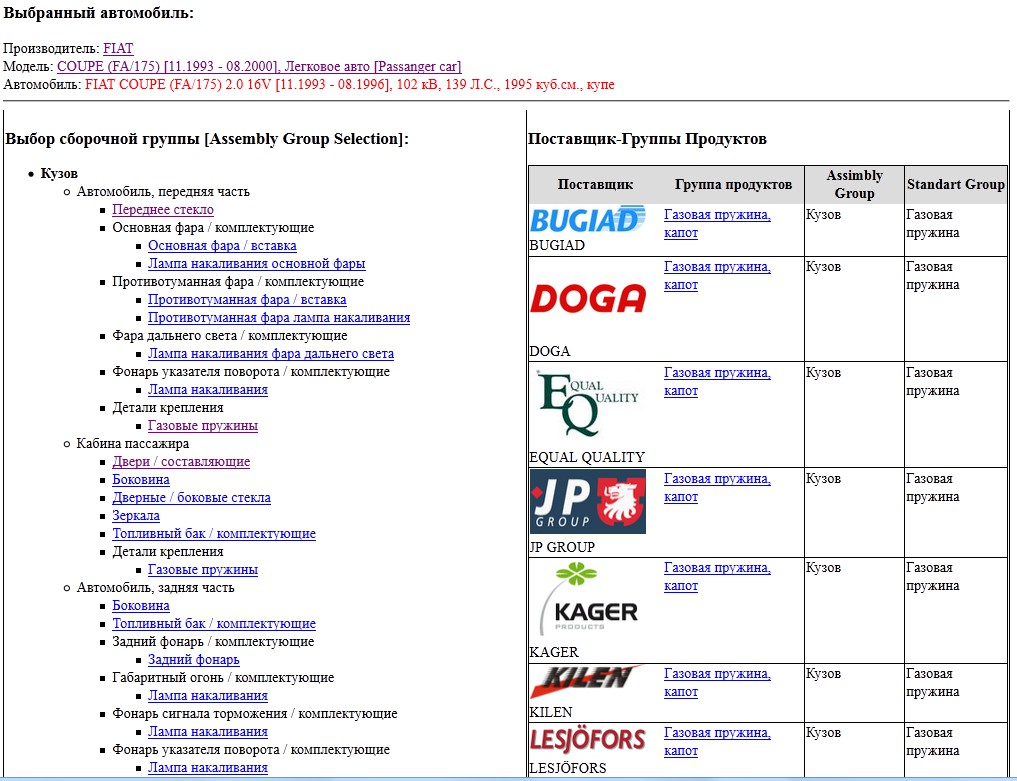Open Боковина under Автомобиль, задняя часть
The height and width of the screenshot is (781, 1017).
141,606
